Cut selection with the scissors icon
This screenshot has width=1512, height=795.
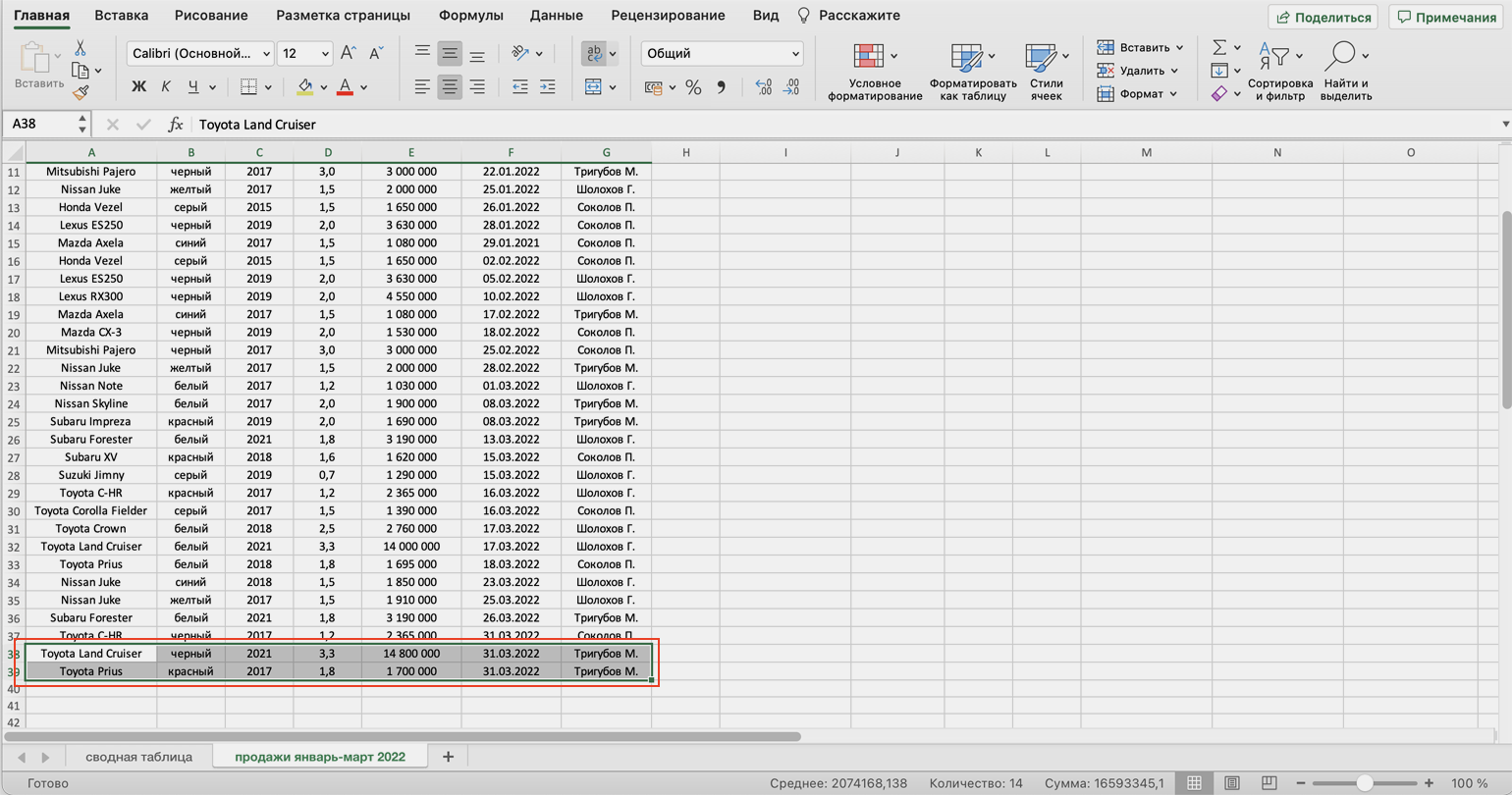(x=81, y=48)
